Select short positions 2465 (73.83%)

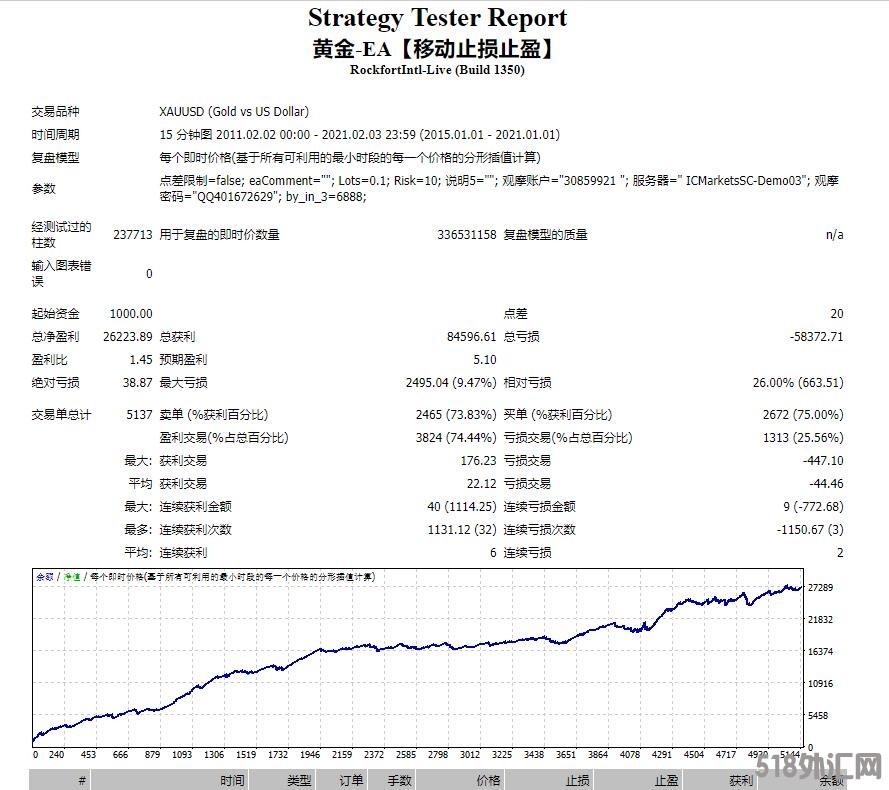pos(456,415)
